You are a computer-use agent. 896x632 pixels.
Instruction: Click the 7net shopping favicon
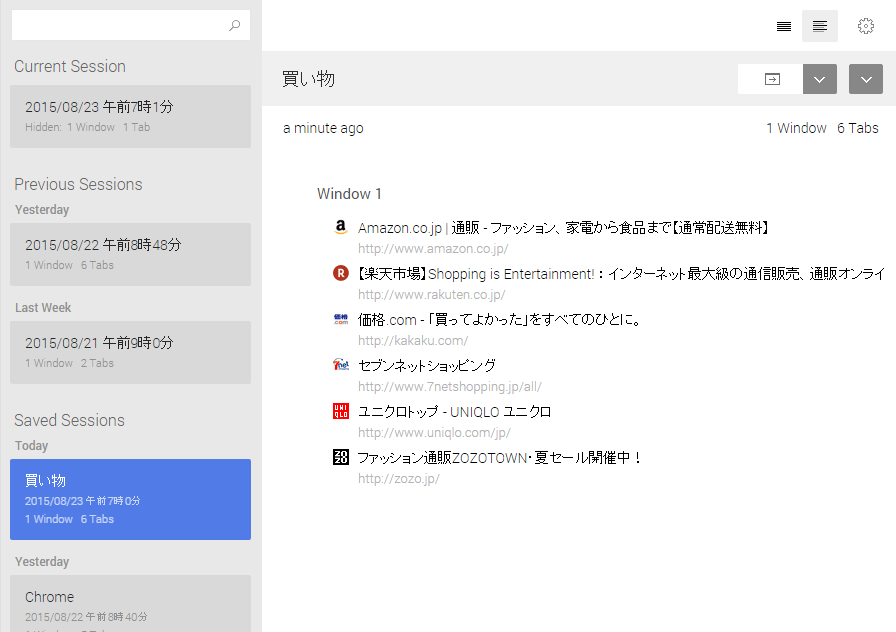341,365
